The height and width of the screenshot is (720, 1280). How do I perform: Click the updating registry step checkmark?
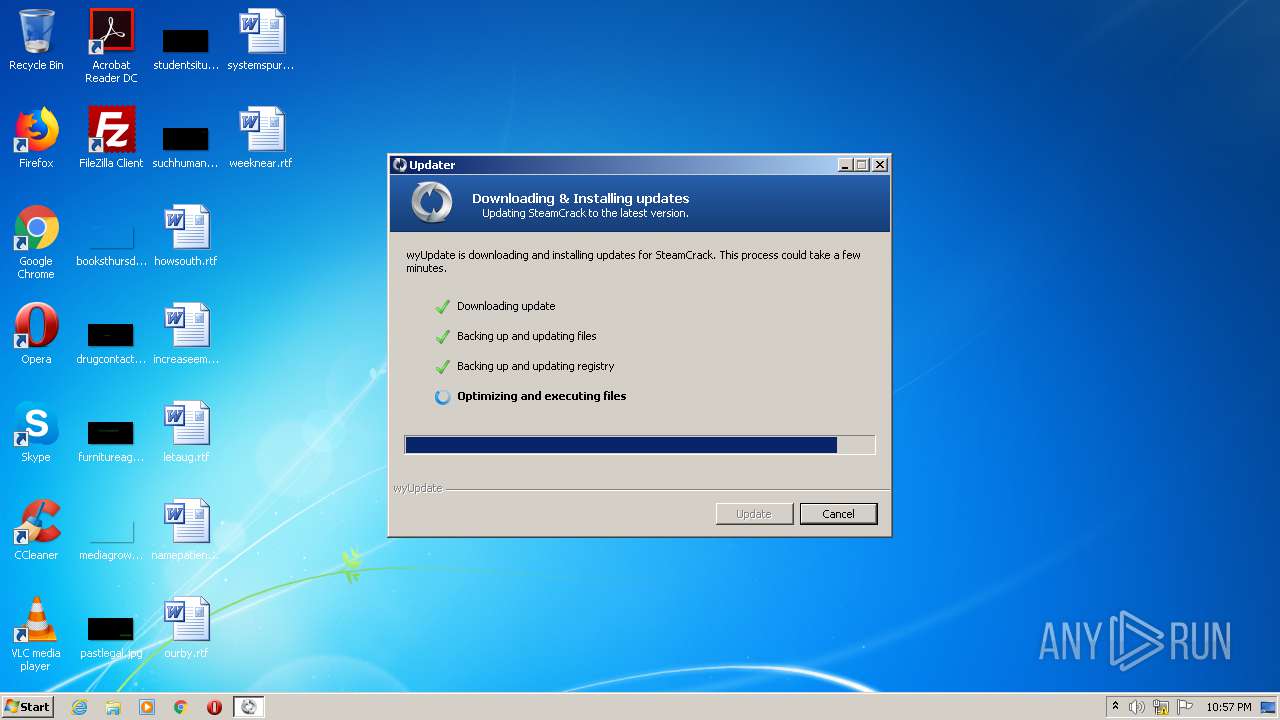[x=443, y=367]
